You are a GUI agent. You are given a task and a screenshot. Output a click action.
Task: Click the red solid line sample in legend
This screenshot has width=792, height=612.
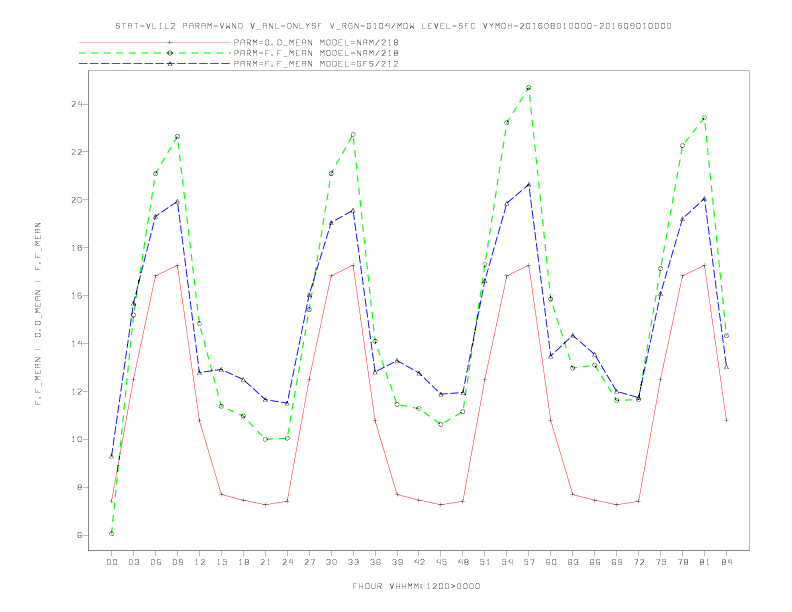point(155,42)
